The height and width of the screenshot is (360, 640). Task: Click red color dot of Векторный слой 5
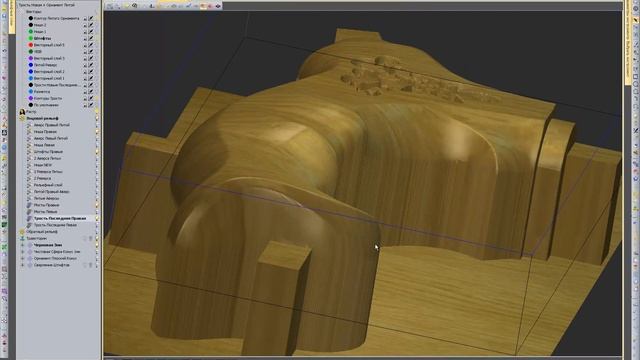click(x=31, y=45)
